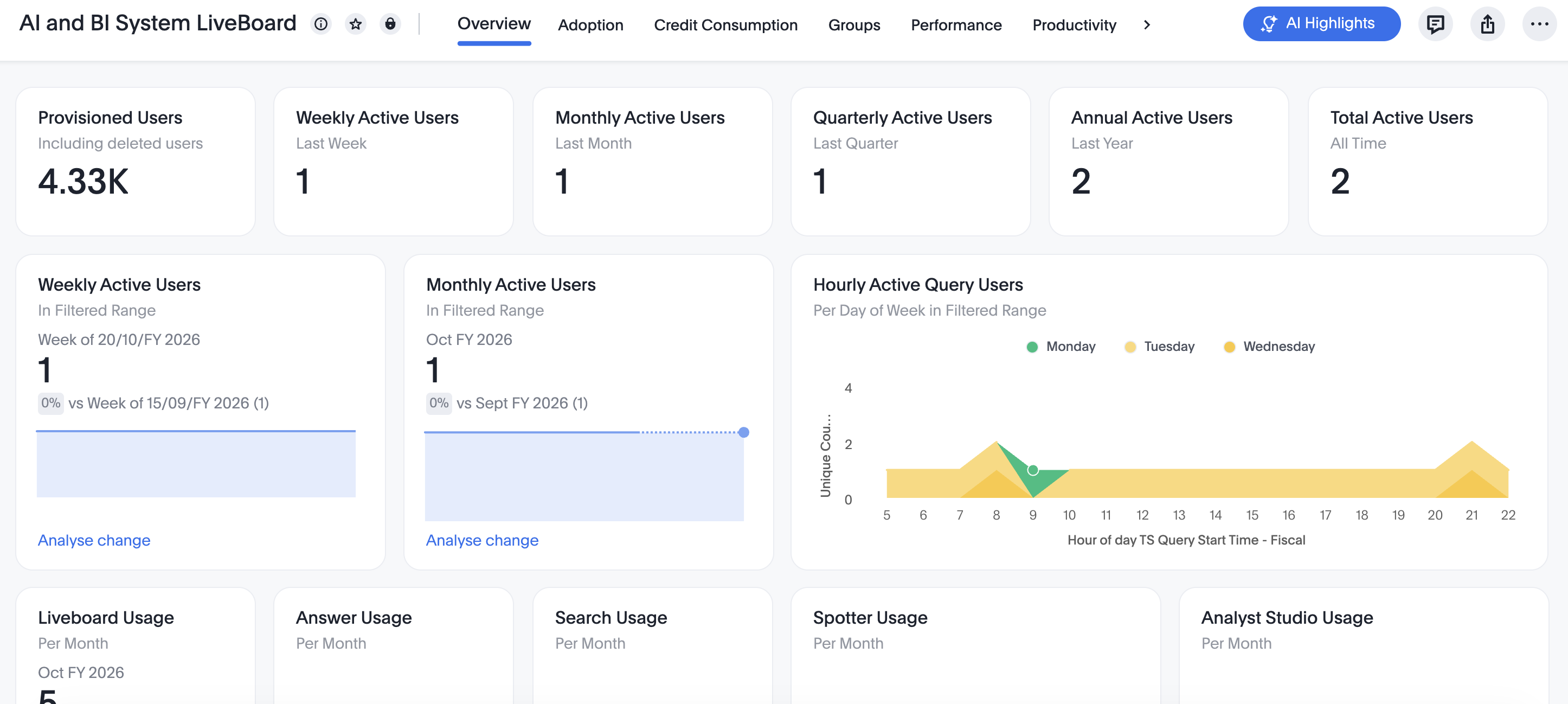Expand hidden tabs with the chevron arrow
Image resolution: width=1568 pixels, height=704 pixels.
[1147, 25]
